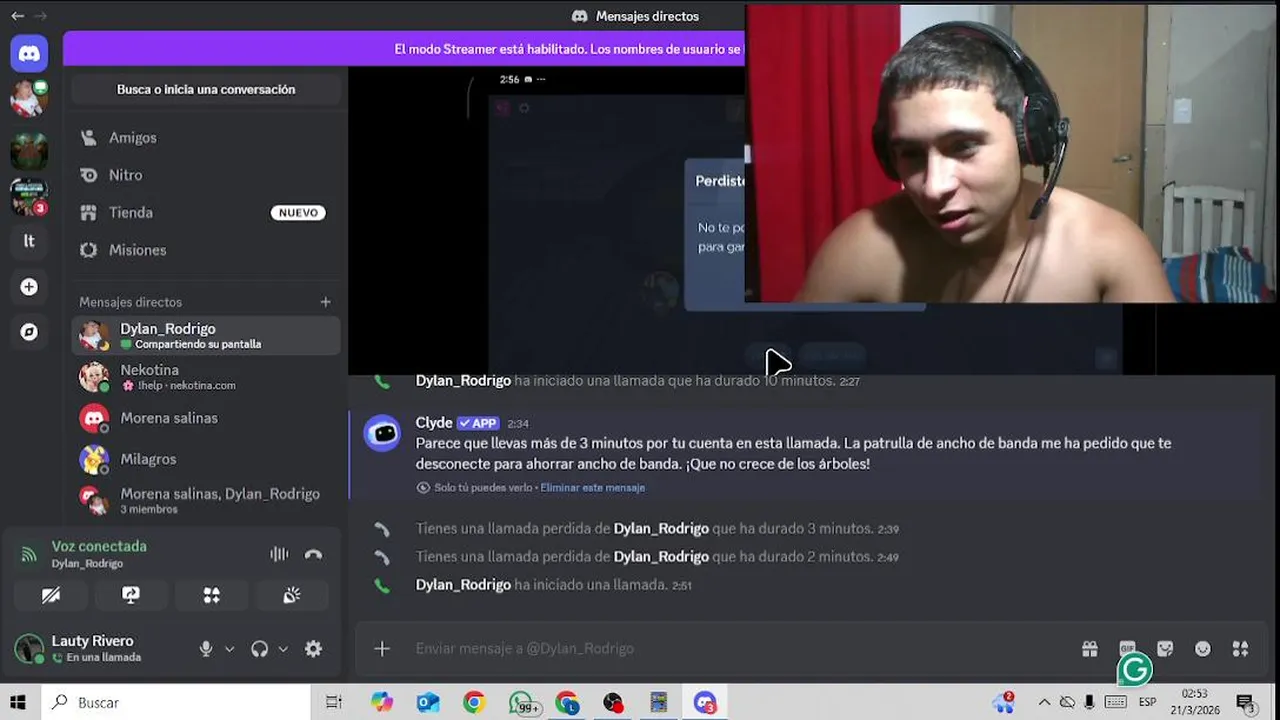Open the sticker picker
Viewport: 1280px width, 720px height.
coord(1165,649)
